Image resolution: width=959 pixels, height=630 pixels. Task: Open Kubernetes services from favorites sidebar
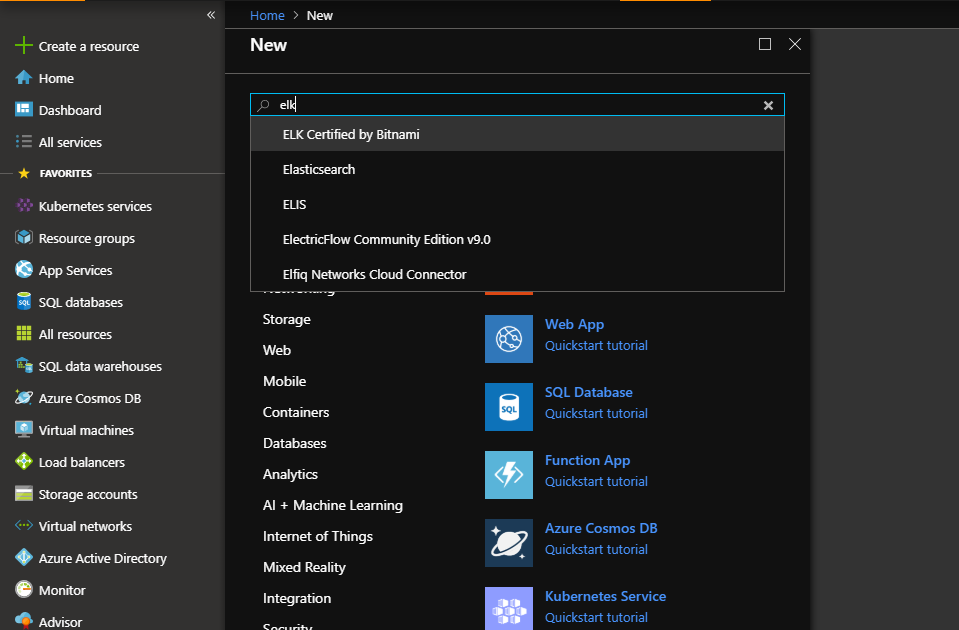point(95,206)
